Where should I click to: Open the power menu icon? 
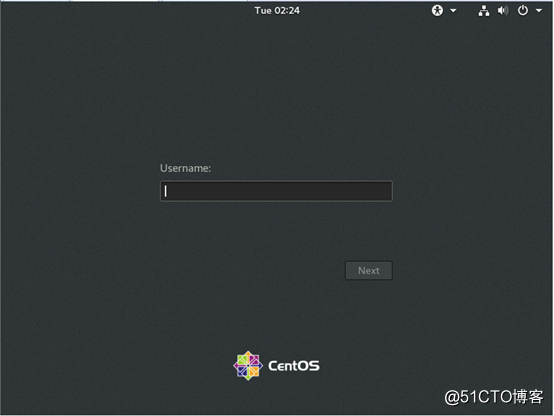click(x=523, y=11)
